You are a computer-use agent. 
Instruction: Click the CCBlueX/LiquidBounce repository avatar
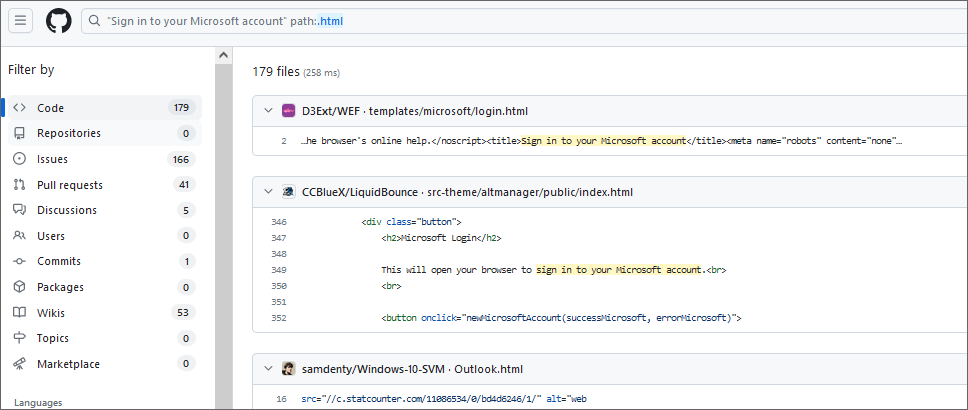(x=288, y=192)
